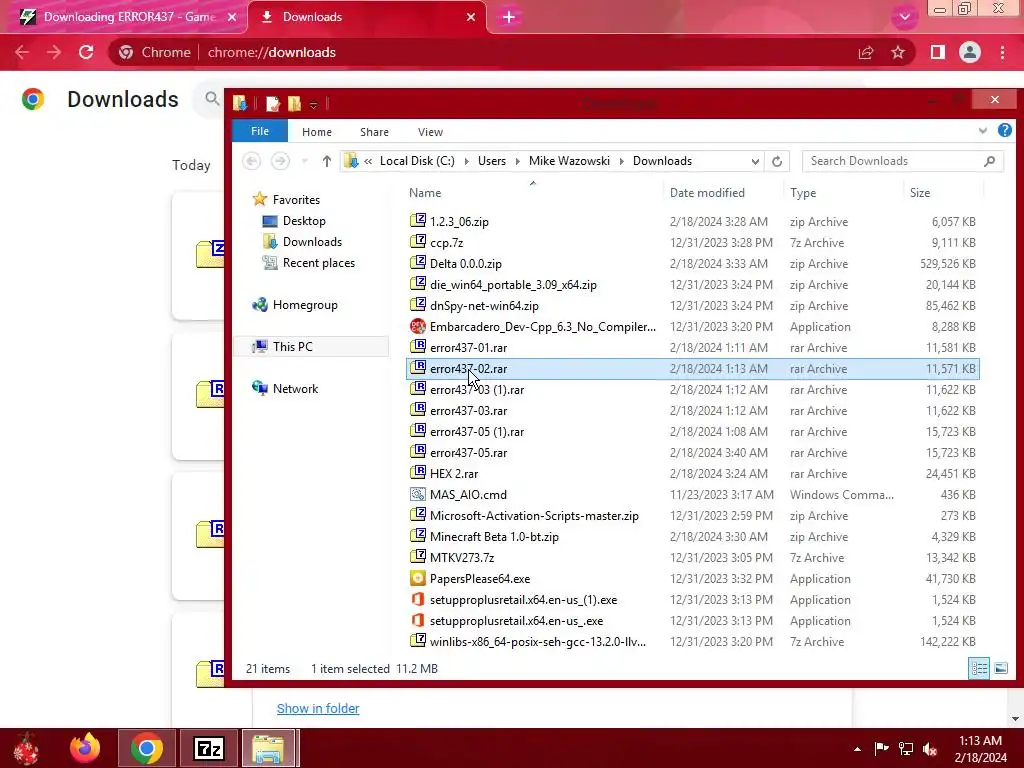The height and width of the screenshot is (768, 1024).
Task: Click Local Disk (C:) breadcrumb
Action: pyautogui.click(x=417, y=161)
